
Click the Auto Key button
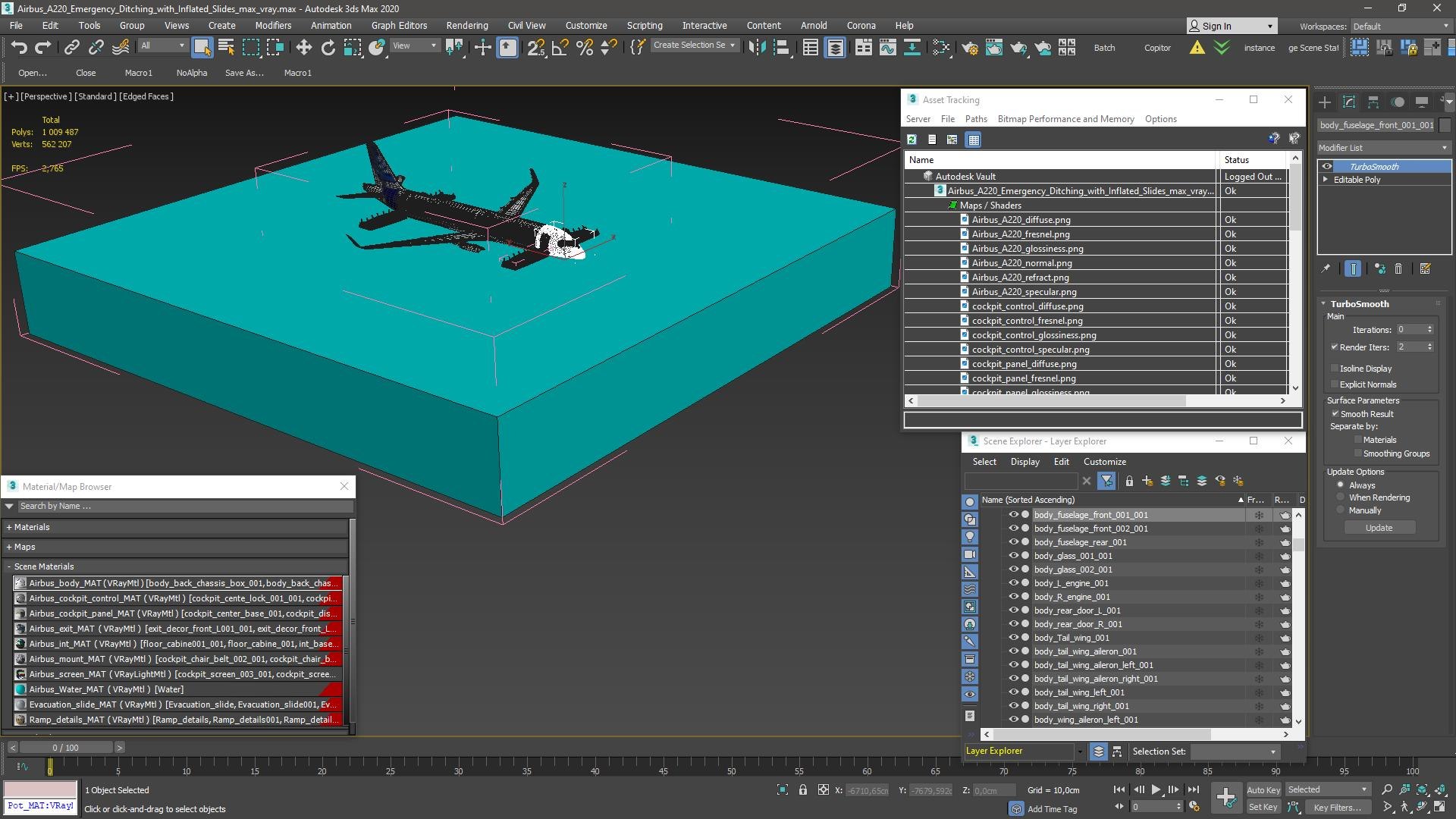tap(1263, 790)
